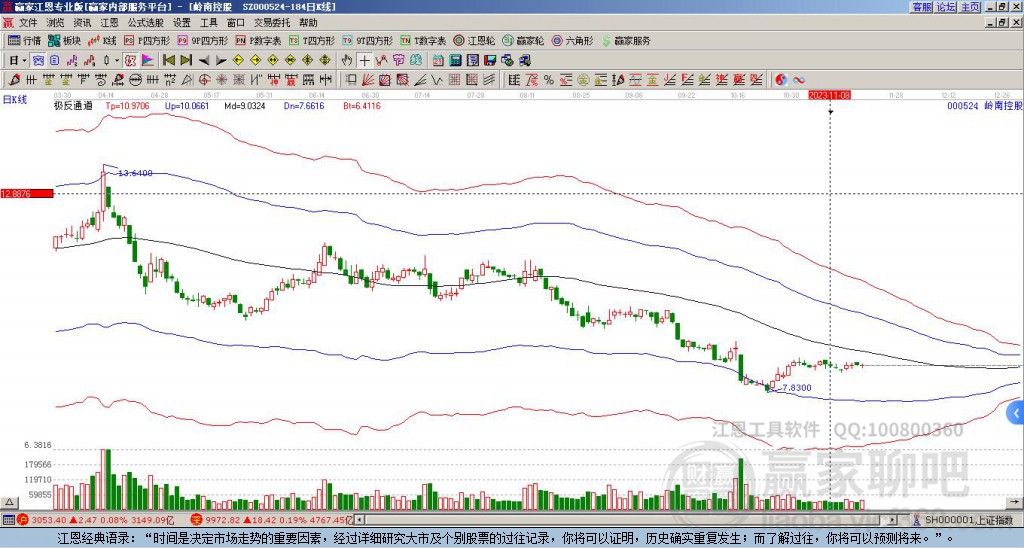The height and width of the screenshot is (548, 1024).
Task: Click the black left arrow icon
Action: [204, 61]
